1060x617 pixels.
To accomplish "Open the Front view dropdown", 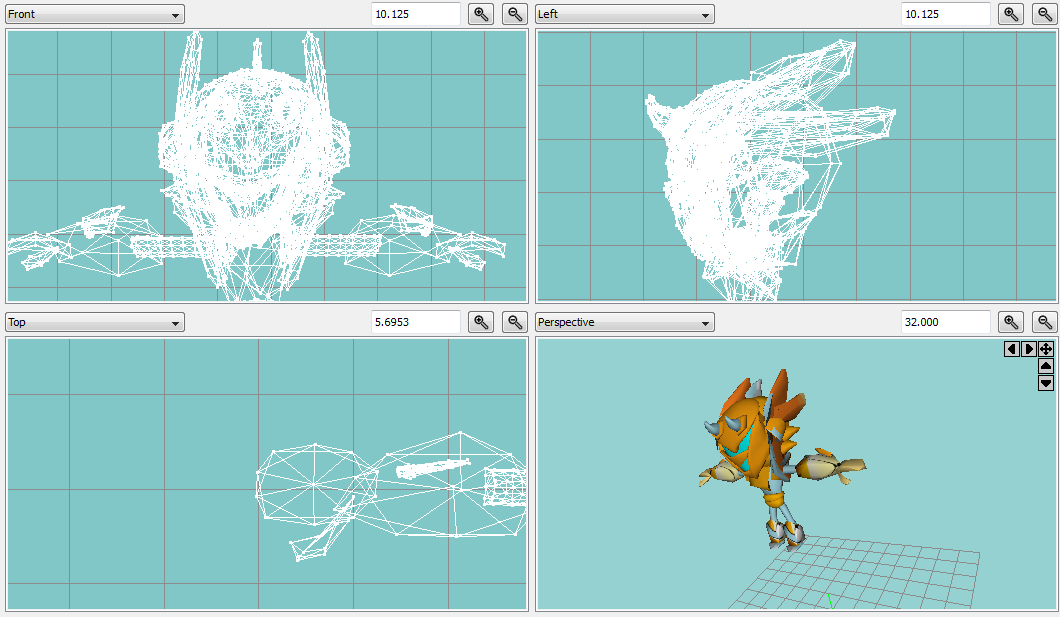I will click(x=95, y=14).
